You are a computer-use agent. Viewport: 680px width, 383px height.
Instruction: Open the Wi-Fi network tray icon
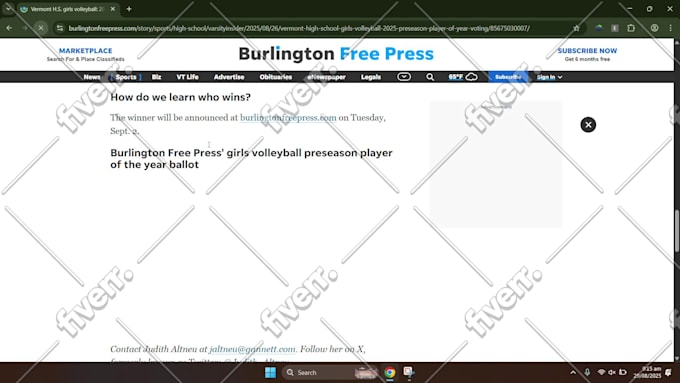[x=601, y=372]
